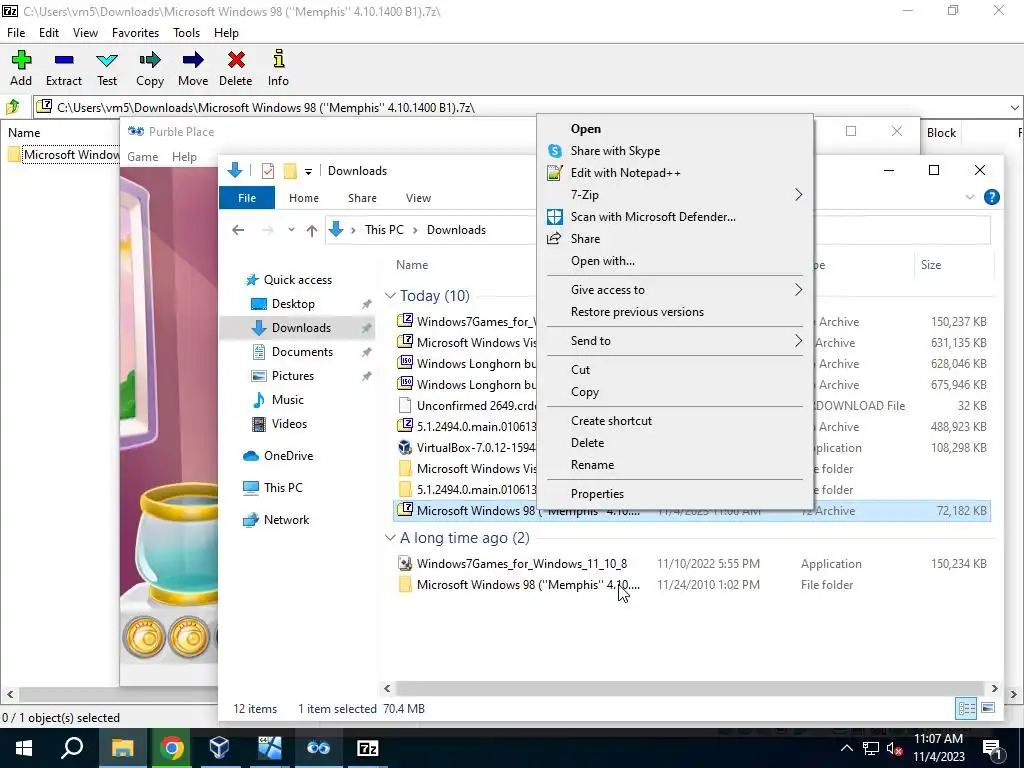
Task: Choose Copy in the context menu
Action: pyautogui.click(x=675, y=392)
